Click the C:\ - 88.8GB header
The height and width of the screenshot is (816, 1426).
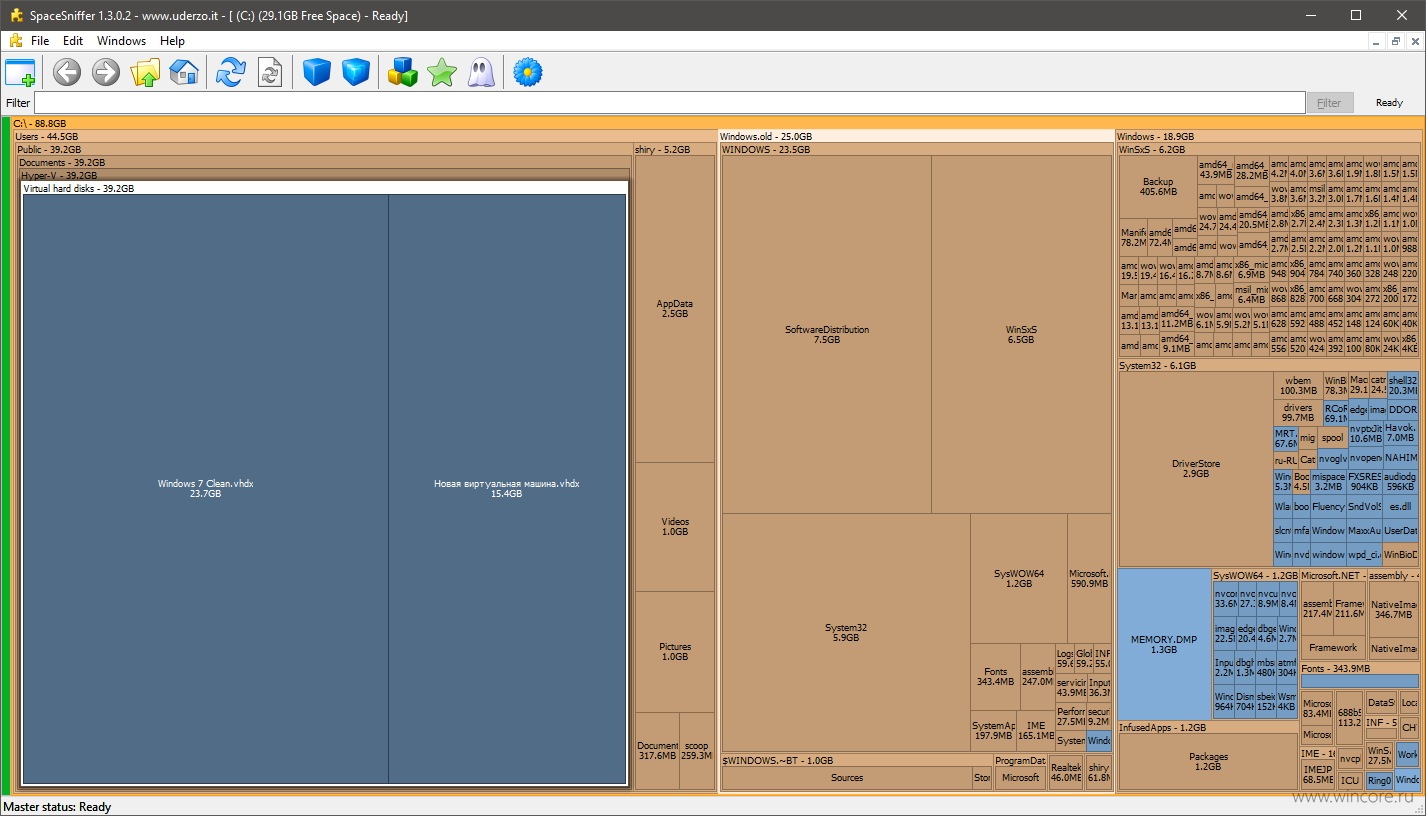716,123
